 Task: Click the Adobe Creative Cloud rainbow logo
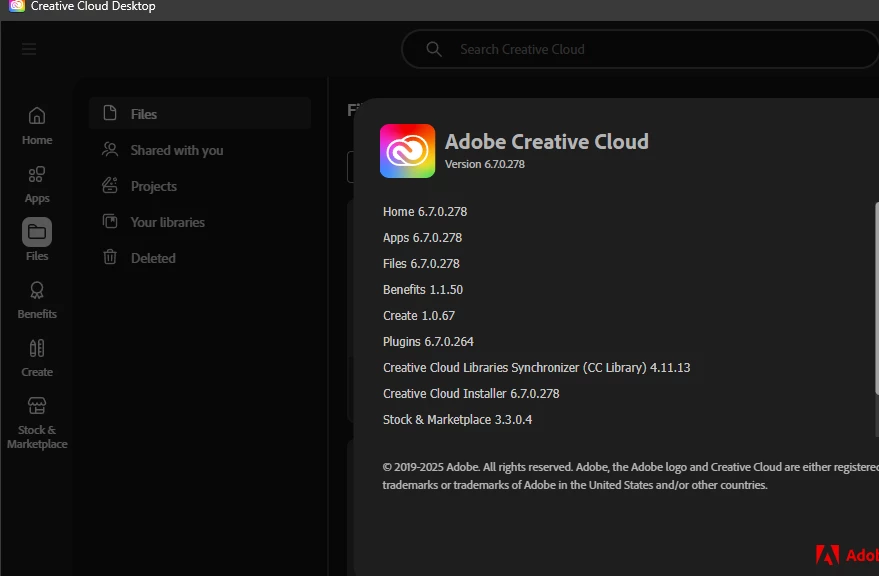(x=408, y=151)
